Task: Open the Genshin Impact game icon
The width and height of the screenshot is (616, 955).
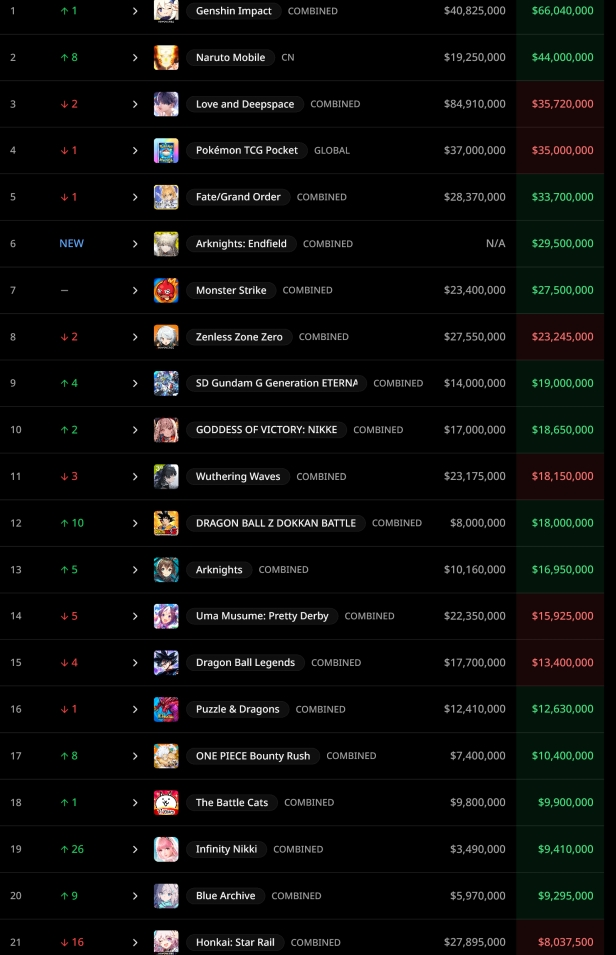Action: point(166,10)
